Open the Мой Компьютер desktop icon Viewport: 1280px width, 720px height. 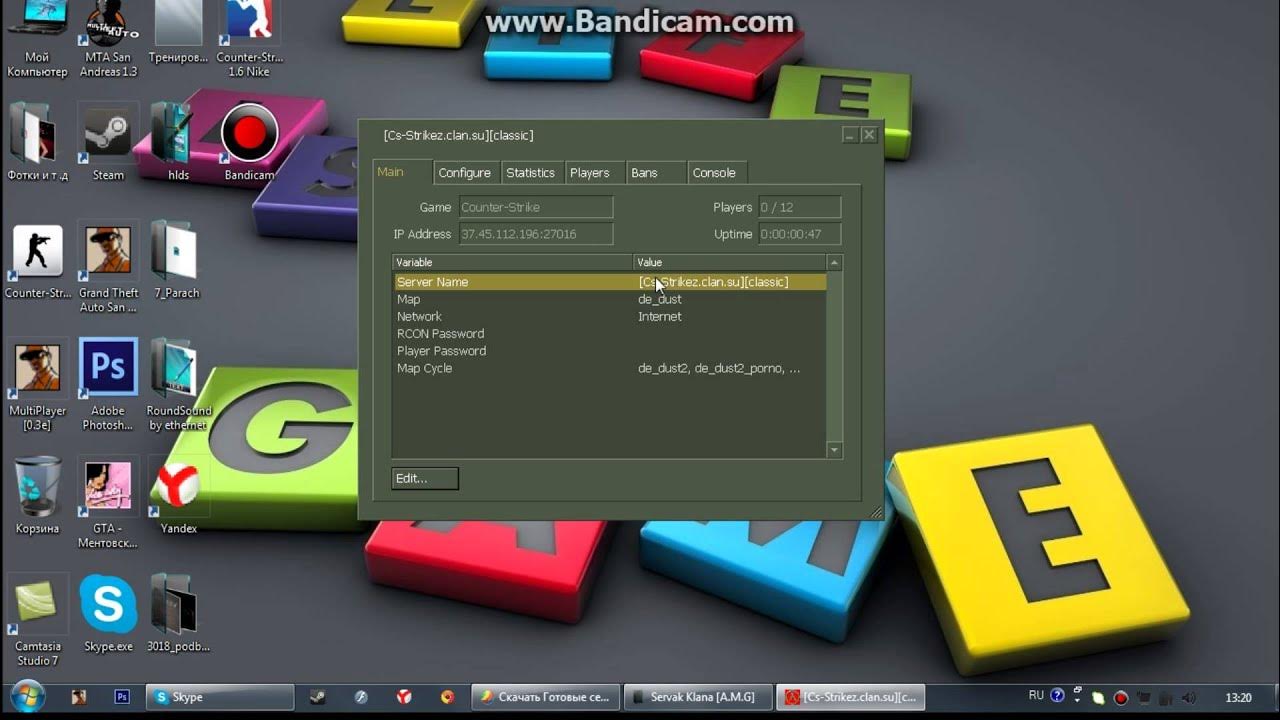[x=37, y=38]
